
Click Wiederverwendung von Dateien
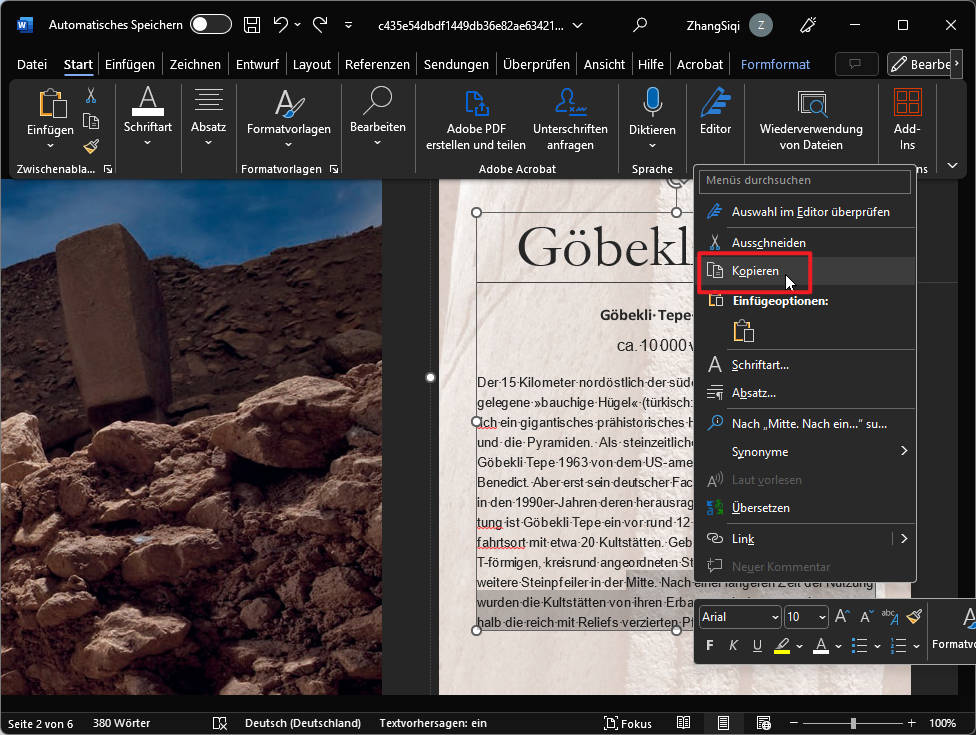click(x=811, y=120)
